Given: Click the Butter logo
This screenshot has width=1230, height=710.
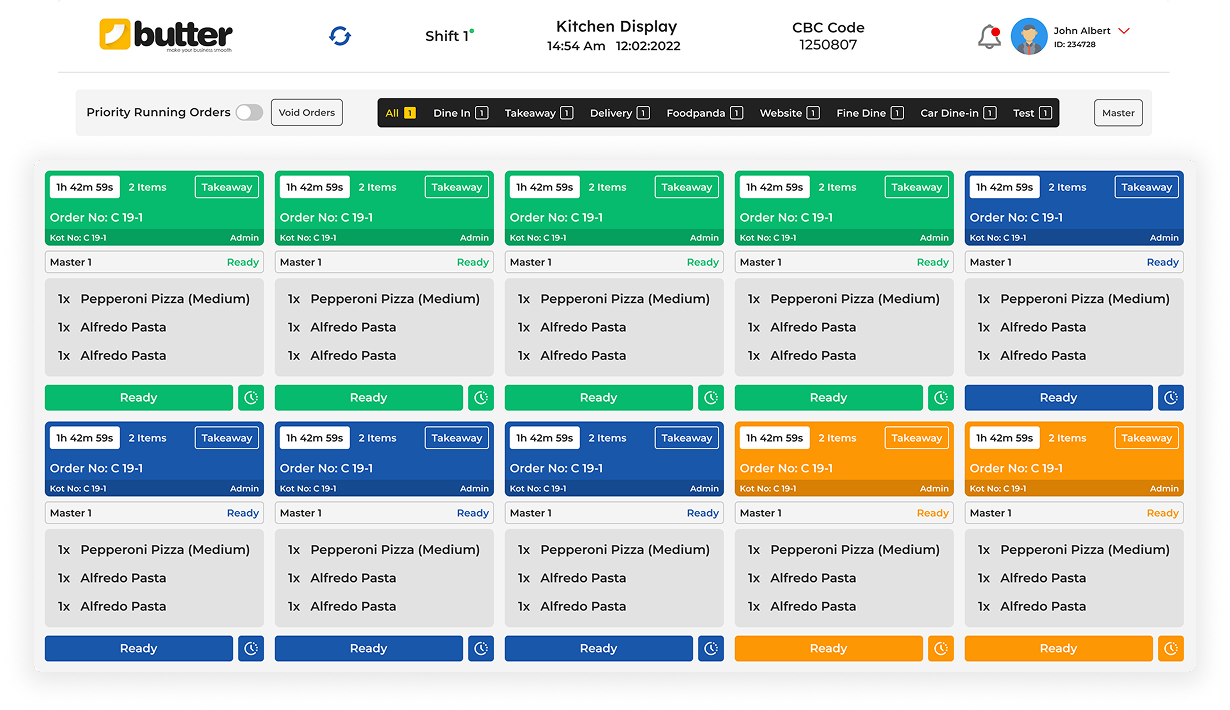Looking at the screenshot, I should tap(166, 35).
